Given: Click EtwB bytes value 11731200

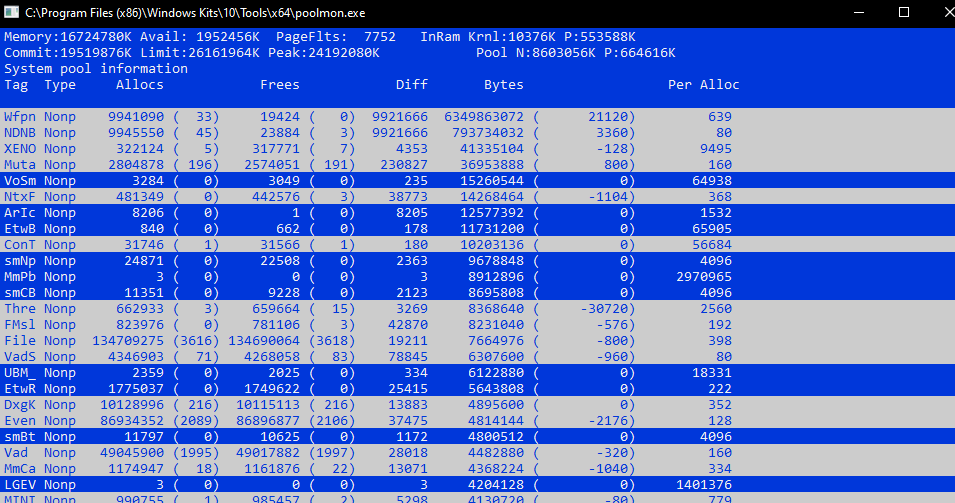Looking at the screenshot, I should (x=492, y=228).
